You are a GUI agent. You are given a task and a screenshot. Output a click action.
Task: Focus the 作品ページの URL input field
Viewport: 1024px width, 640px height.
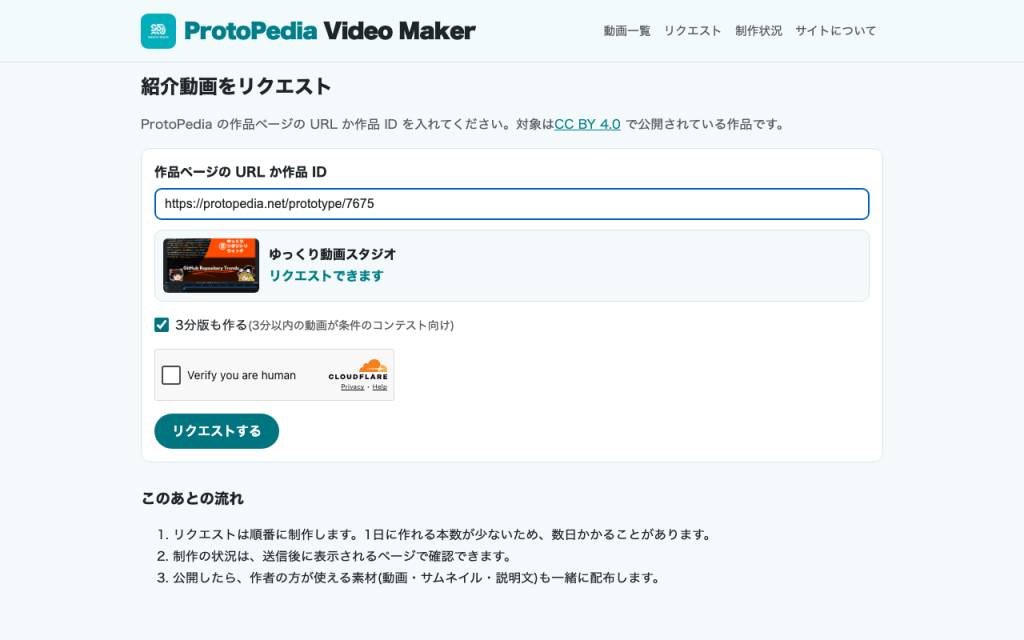click(512, 204)
